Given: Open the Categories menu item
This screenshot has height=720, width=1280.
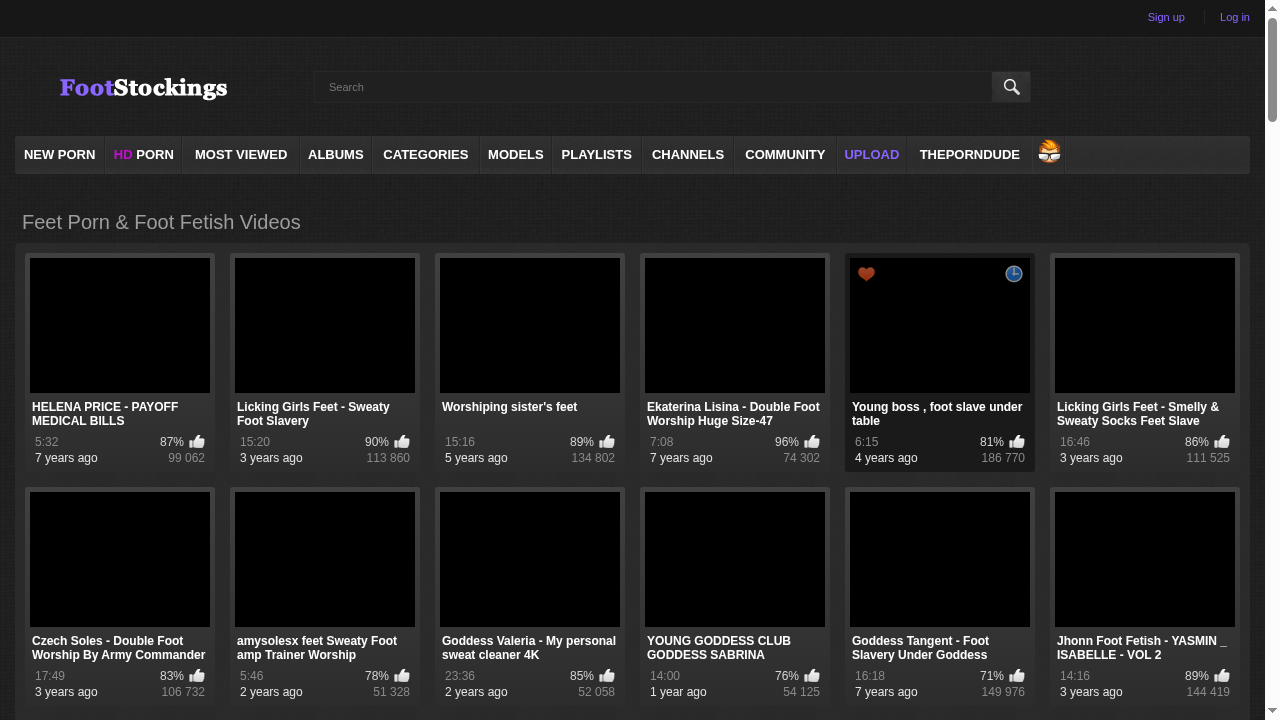Looking at the screenshot, I should (x=425, y=155).
